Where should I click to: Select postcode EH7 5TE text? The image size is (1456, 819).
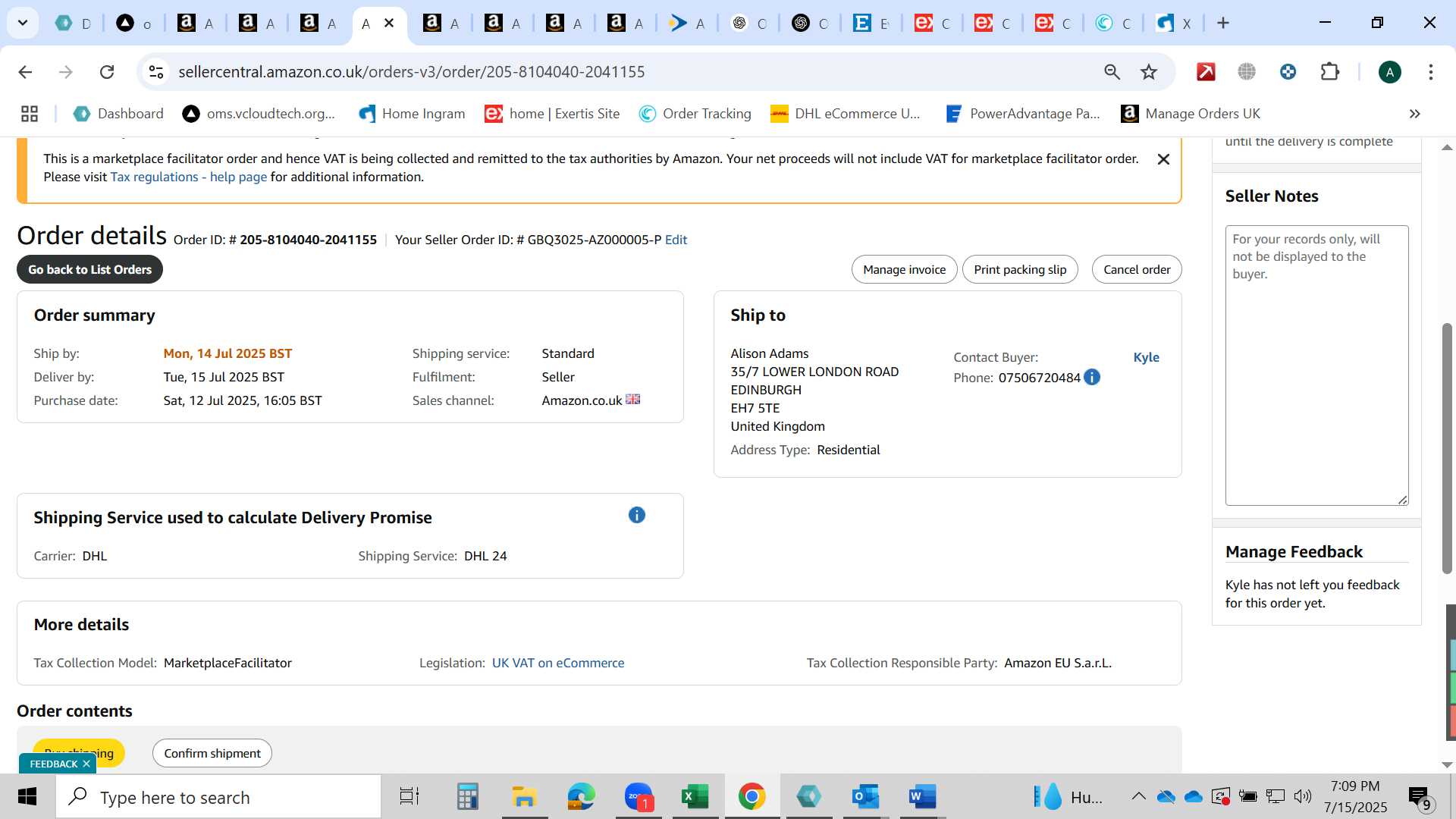point(755,408)
